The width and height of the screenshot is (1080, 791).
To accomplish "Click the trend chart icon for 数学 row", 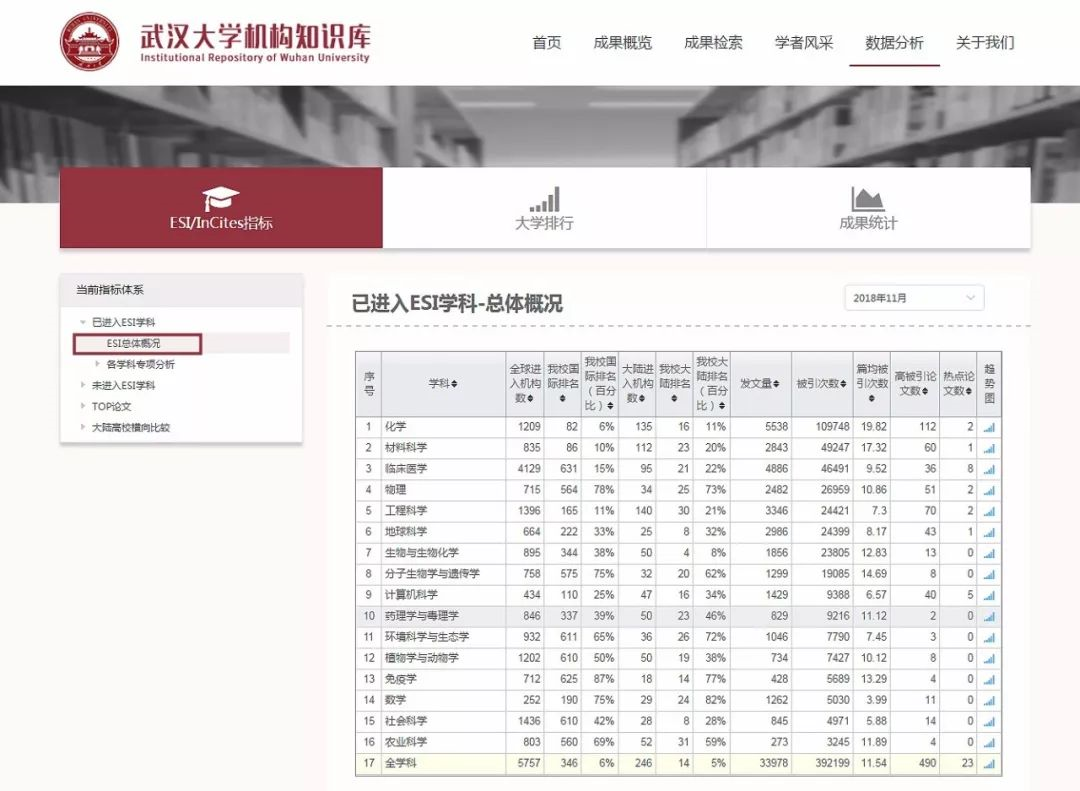I will click(989, 699).
